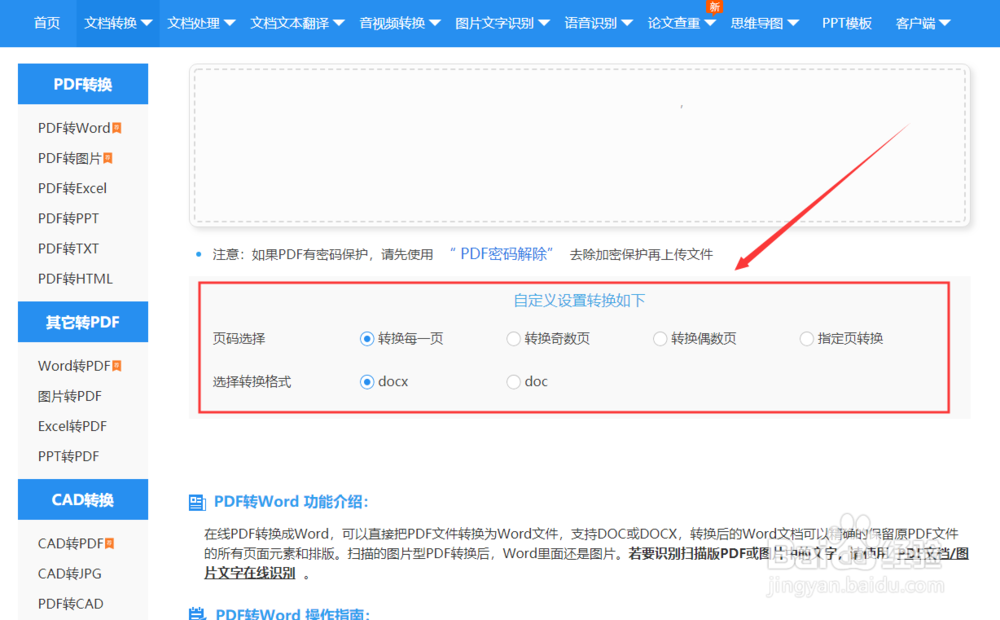Switch output format to doc

click(513, 381)
